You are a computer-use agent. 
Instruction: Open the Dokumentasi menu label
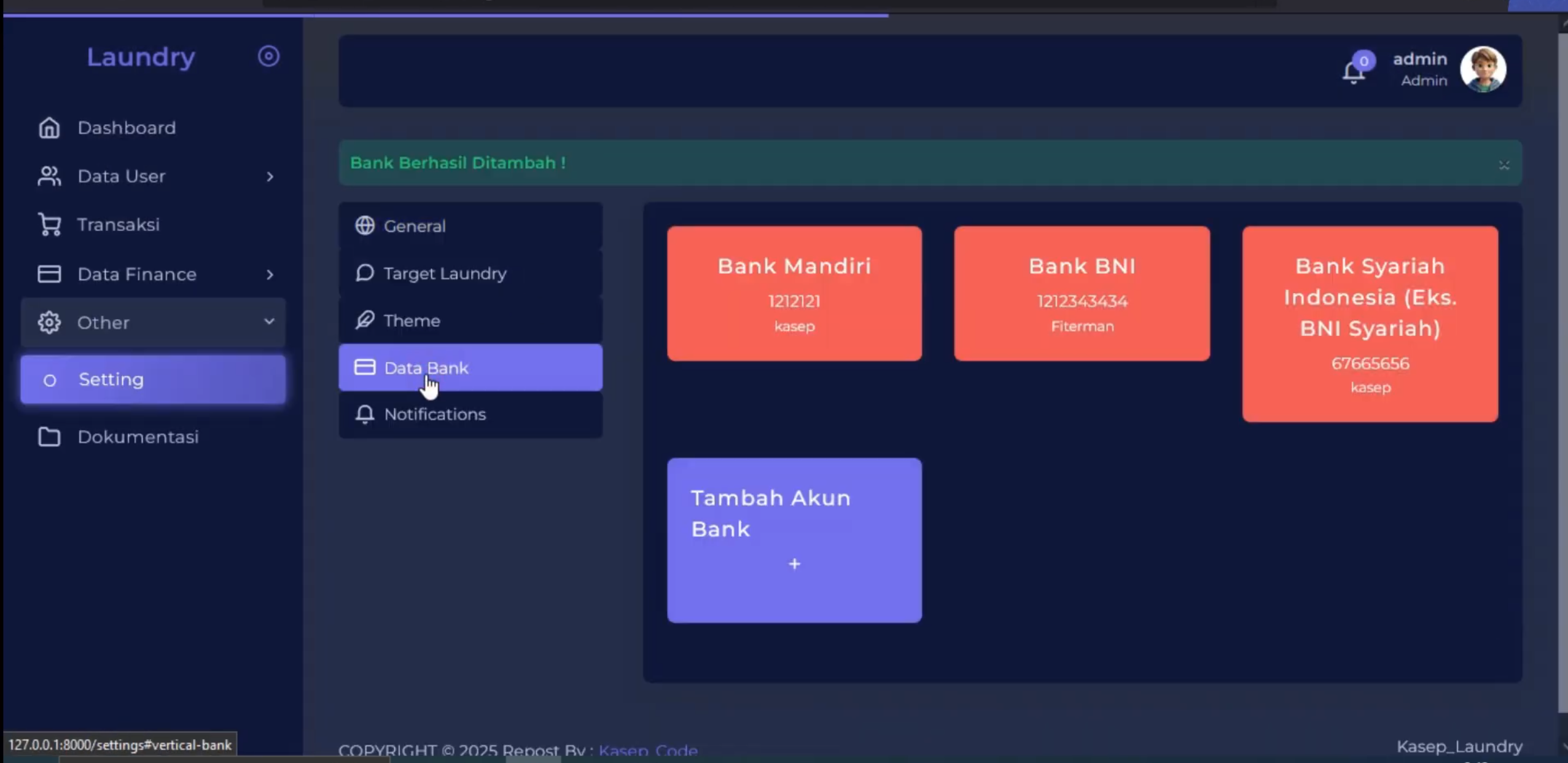click(x=138, y=437)
